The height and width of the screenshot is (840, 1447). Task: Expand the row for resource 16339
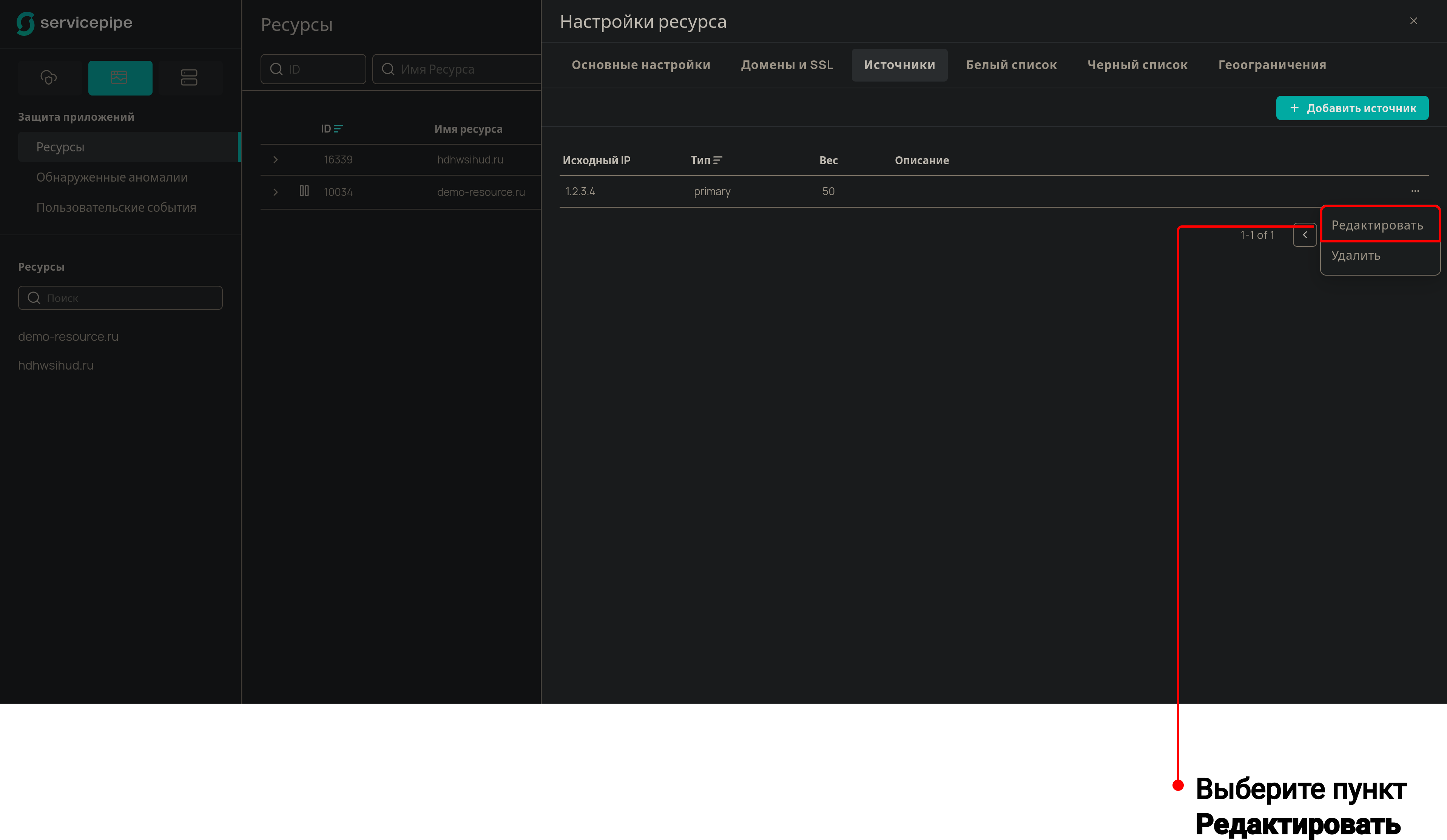[276, 160]
